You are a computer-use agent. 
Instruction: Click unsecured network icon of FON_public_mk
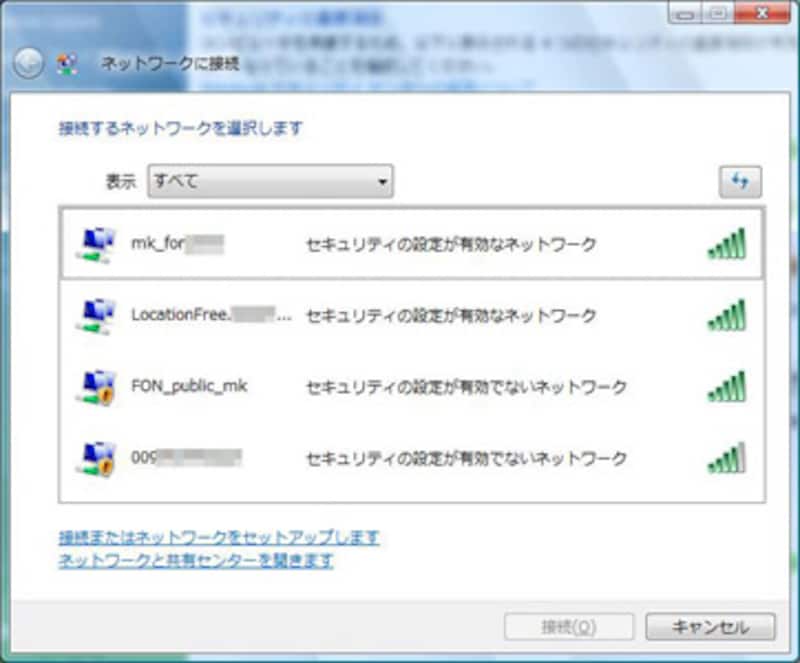tap(96, 388)
